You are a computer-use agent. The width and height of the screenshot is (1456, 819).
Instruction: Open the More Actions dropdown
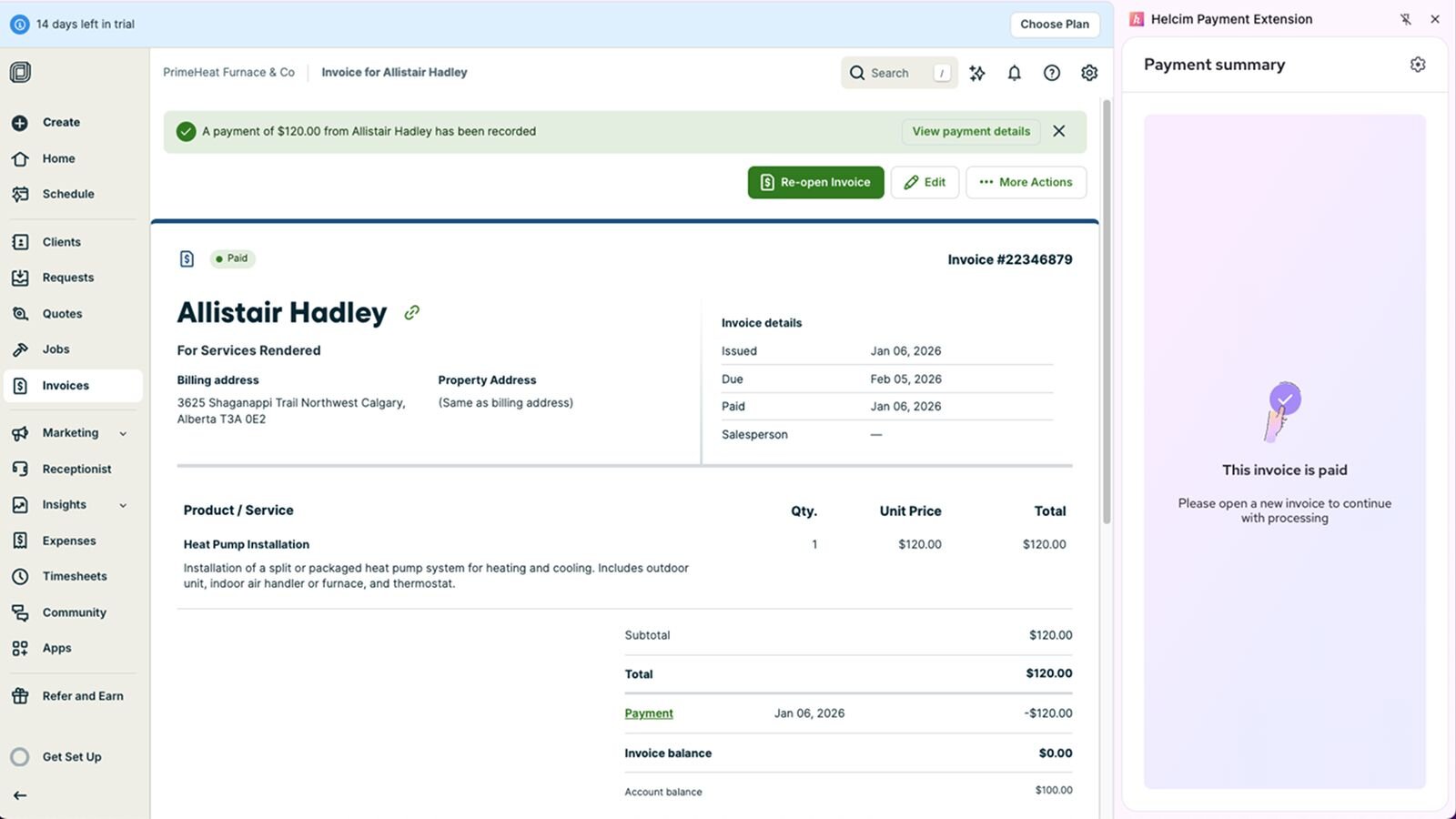(1026, 182)
